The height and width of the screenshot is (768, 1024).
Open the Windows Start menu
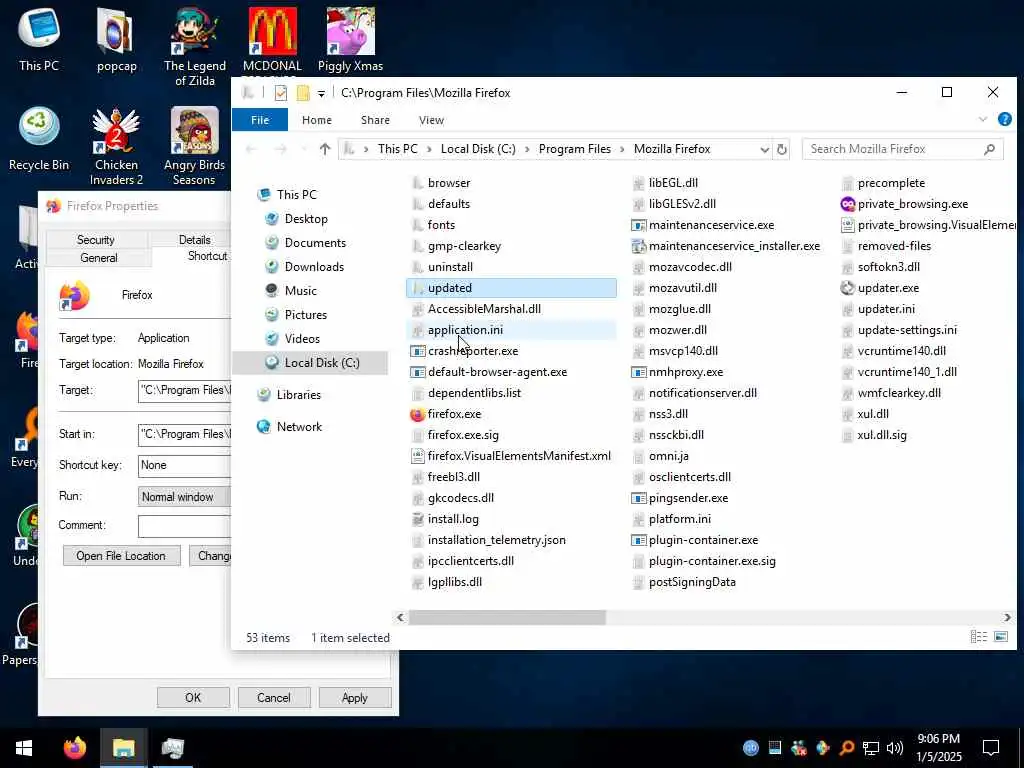tap(24, 748)
